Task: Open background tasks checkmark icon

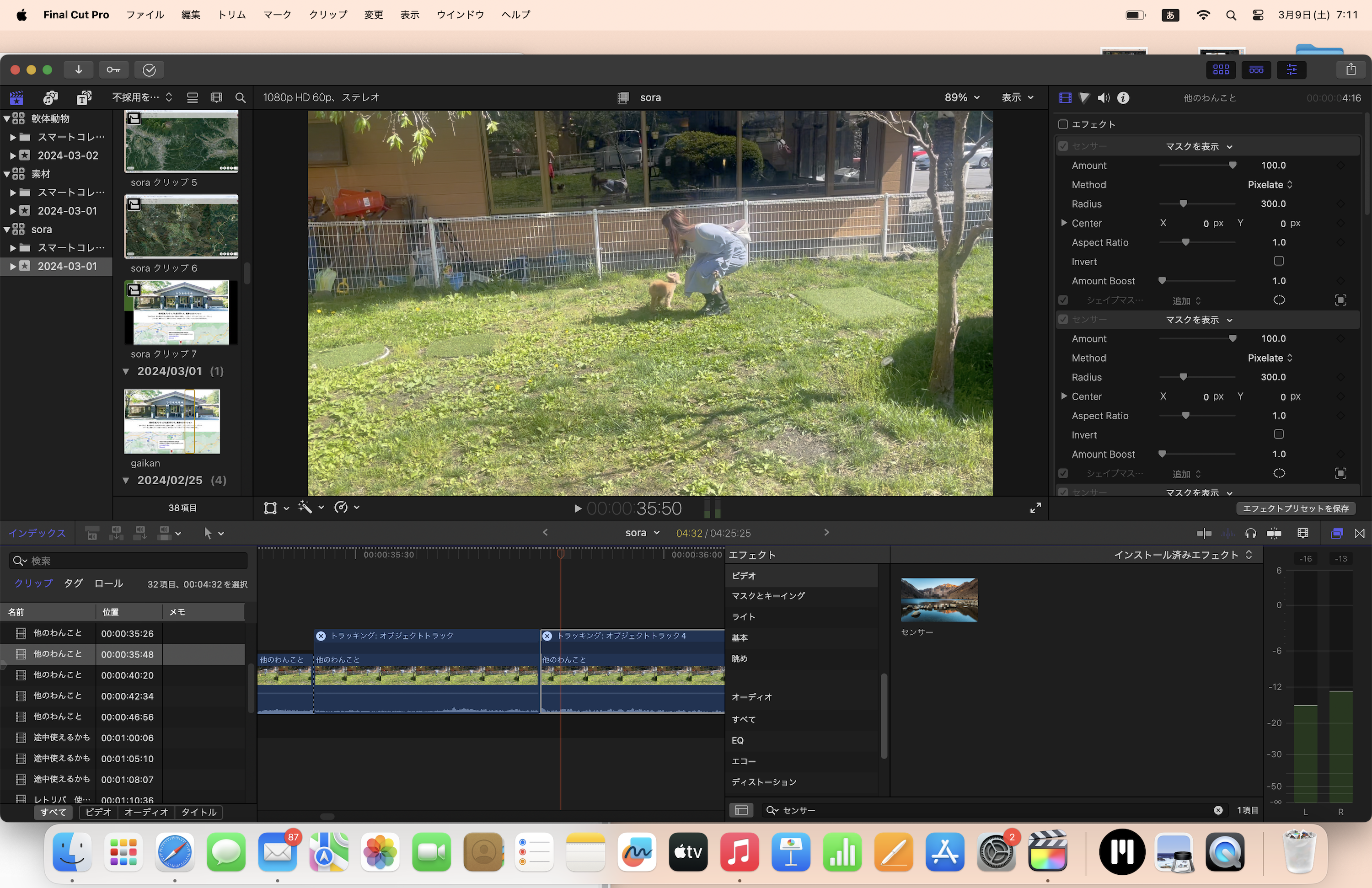Action: (149, 70)
